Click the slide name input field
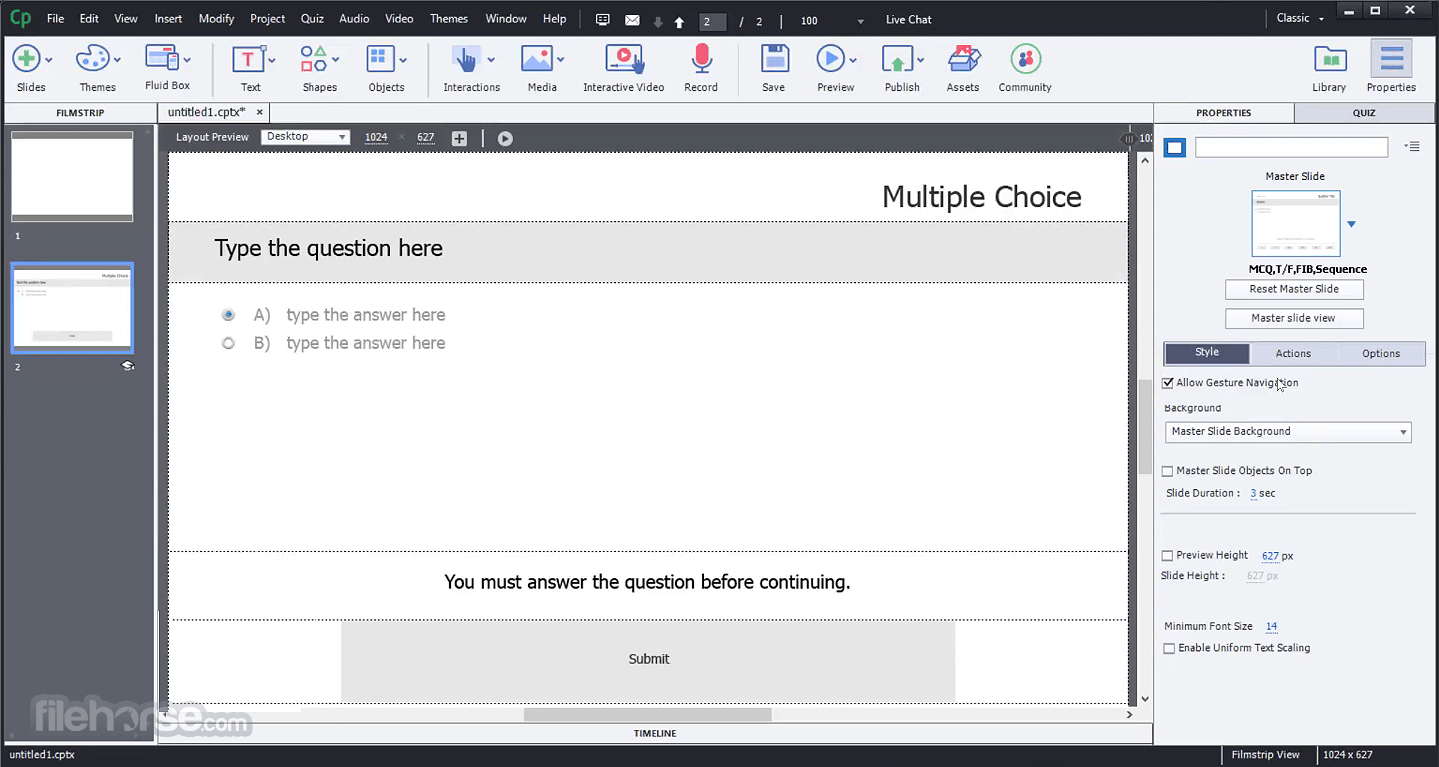Screen dimensions: 1439x767 1291,147
